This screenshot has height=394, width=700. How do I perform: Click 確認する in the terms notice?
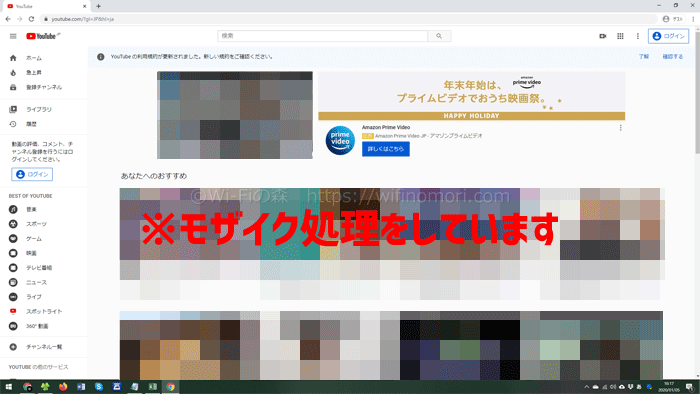(672, 57)
